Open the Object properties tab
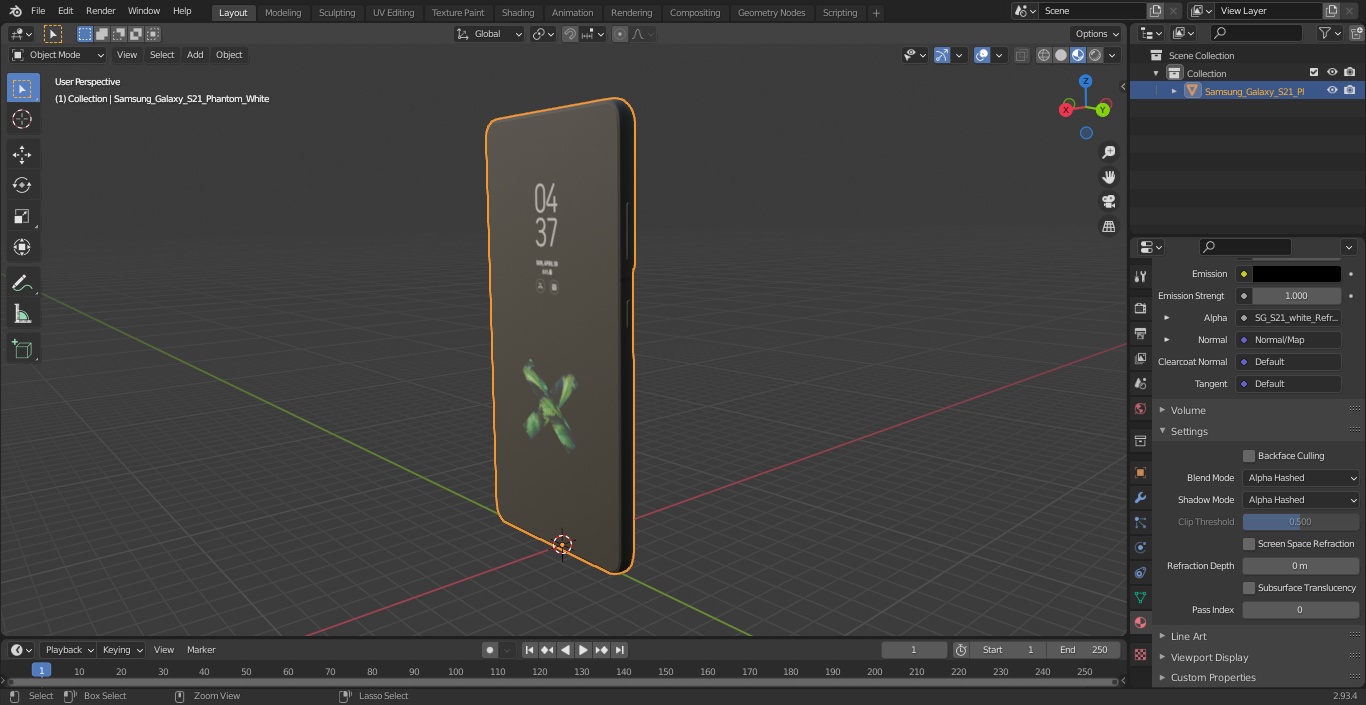This screenshot has height=705, width=1366. [1140, 472]
